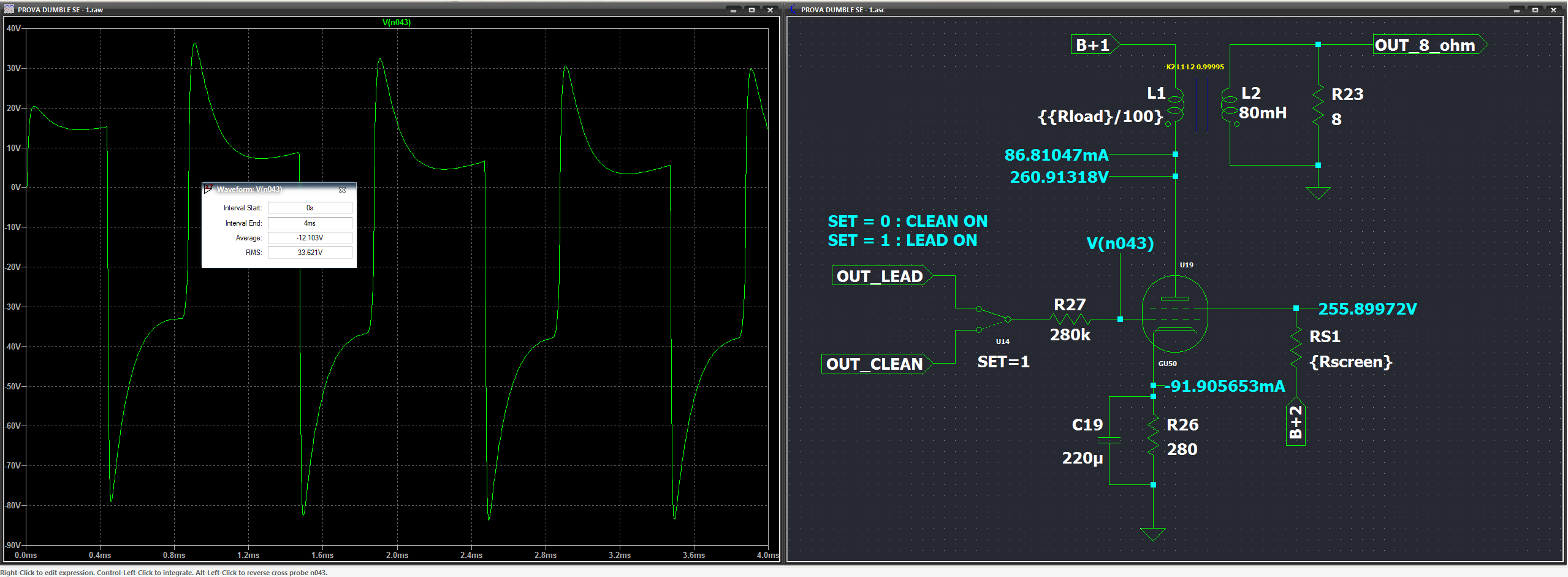The image size is (1568, 577).
Task: Select the R27 280k grid resistor
Action: point(1070,319)
